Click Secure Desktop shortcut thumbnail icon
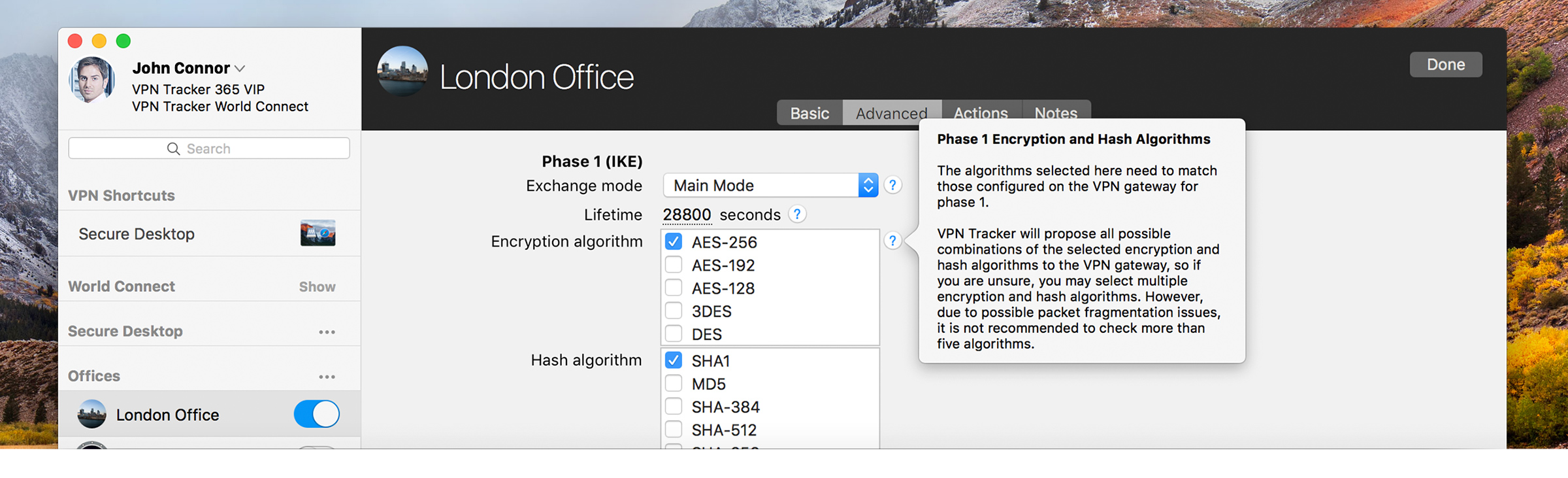 click(x=318, y=233)
